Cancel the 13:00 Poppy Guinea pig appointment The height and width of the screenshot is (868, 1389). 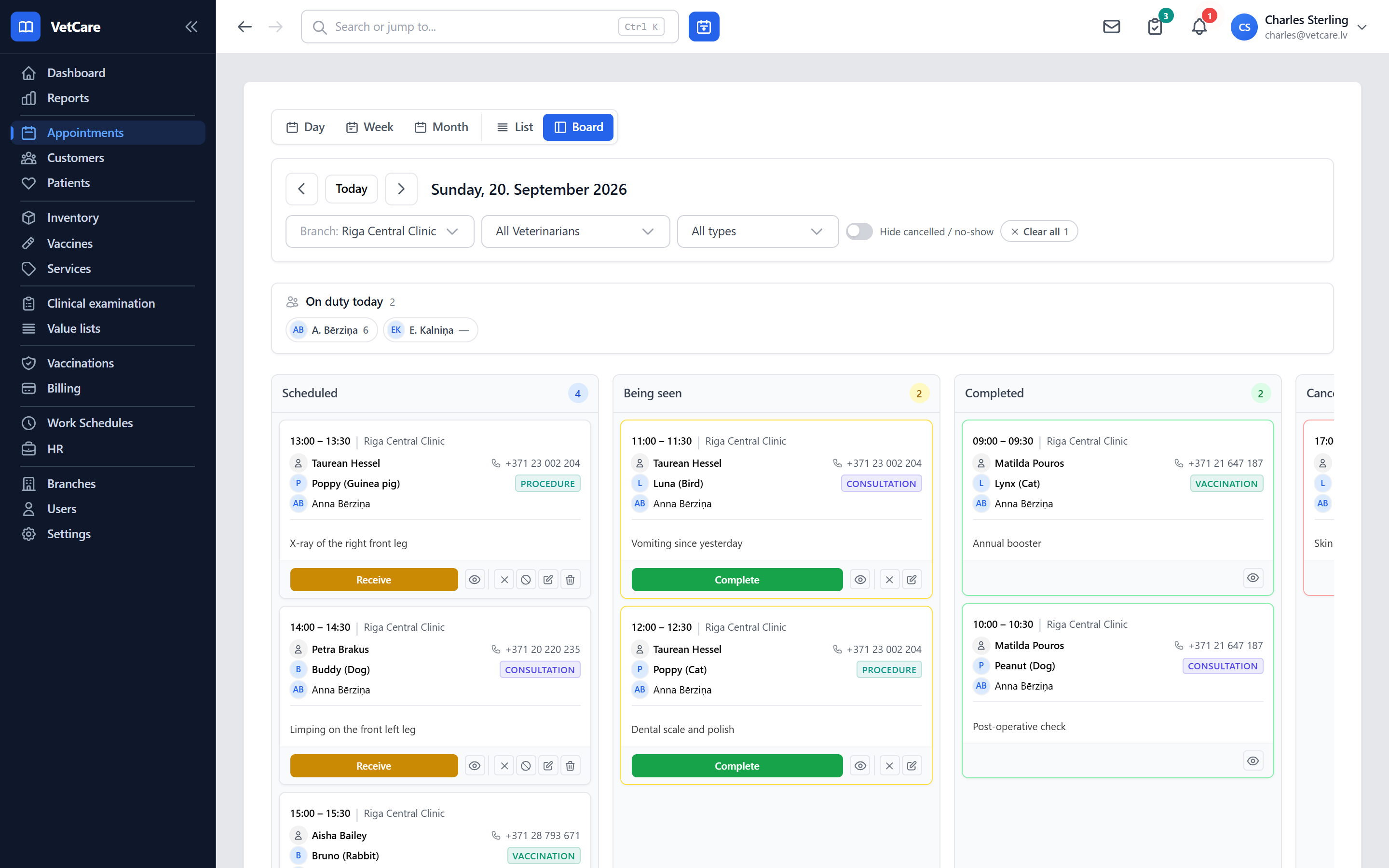[504, 580]
